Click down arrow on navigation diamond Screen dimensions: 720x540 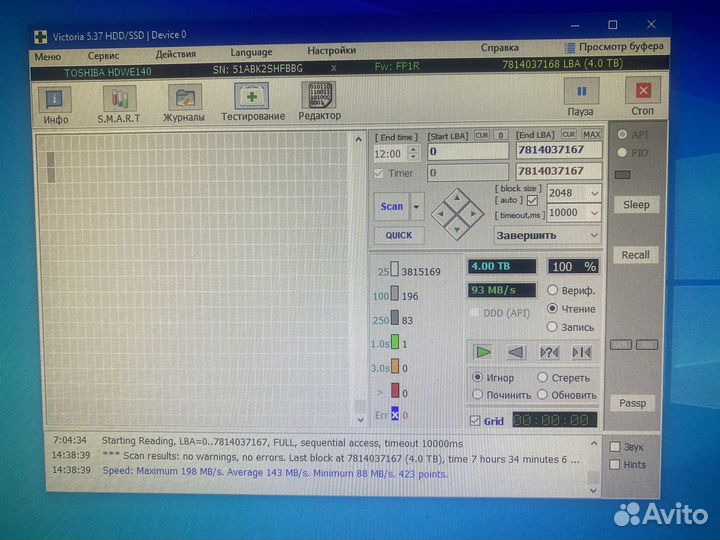coord(457,231)
